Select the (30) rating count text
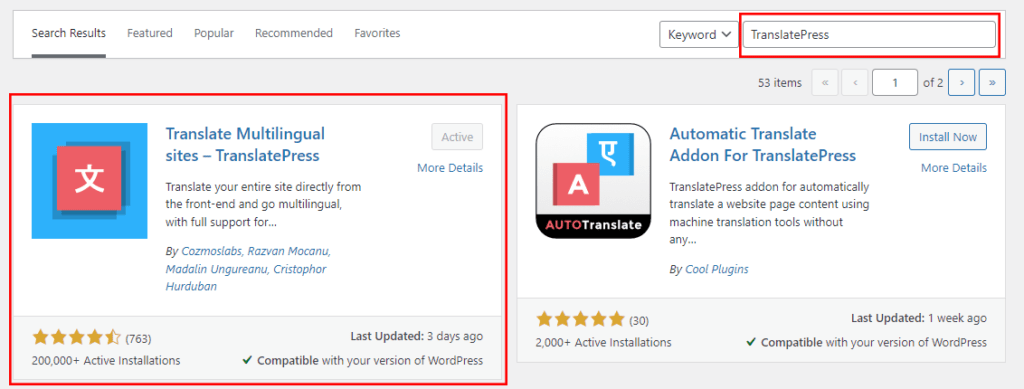 point(639,320)
